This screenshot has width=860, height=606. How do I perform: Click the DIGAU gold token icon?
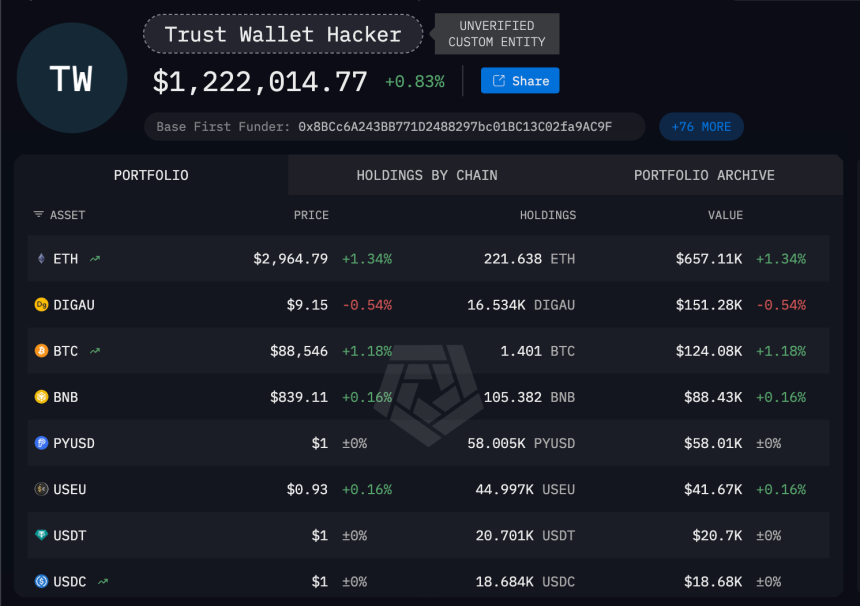[39, 304]
